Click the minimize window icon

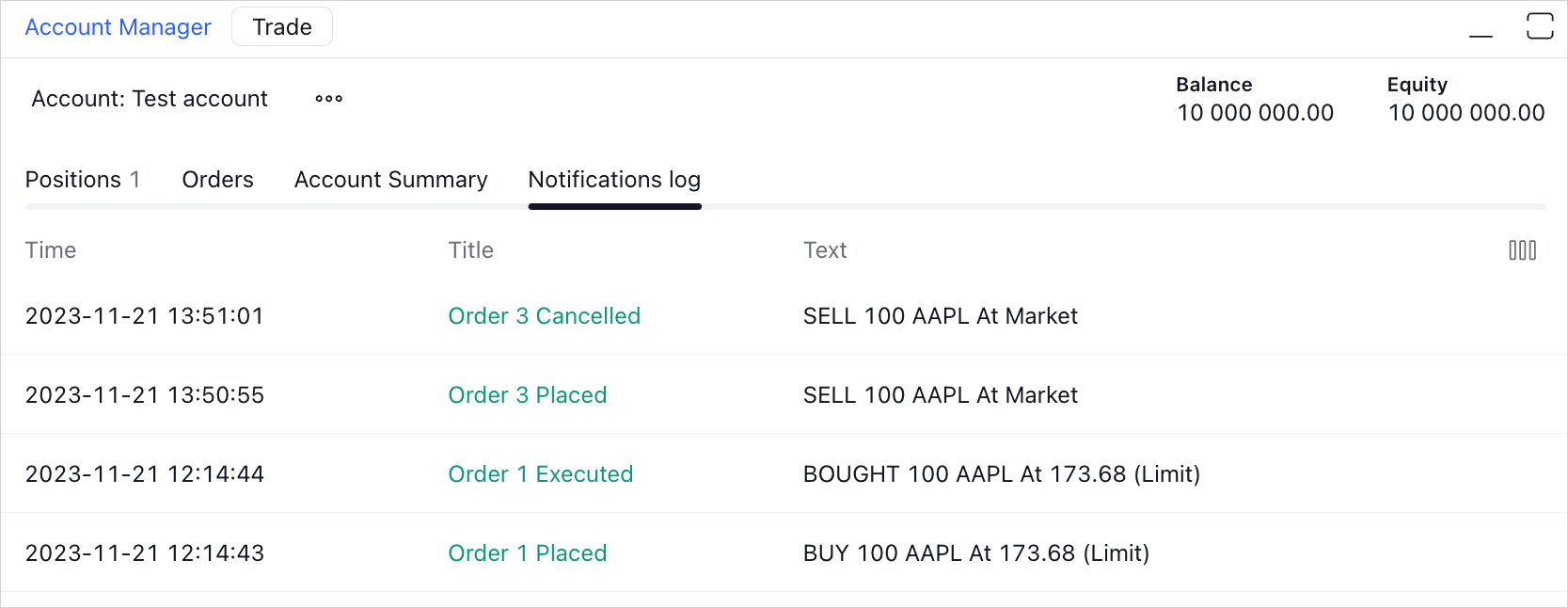(1481, 31)
